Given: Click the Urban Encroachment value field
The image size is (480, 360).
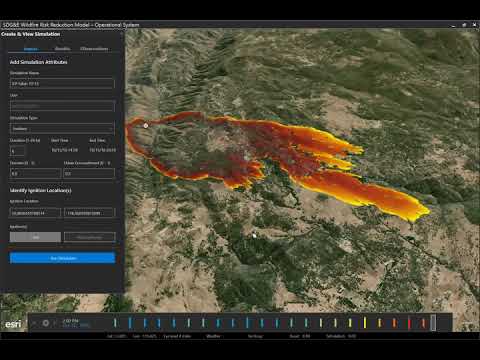Looking at the screenshot, I should pyautogui.click(x=89, y=173).
